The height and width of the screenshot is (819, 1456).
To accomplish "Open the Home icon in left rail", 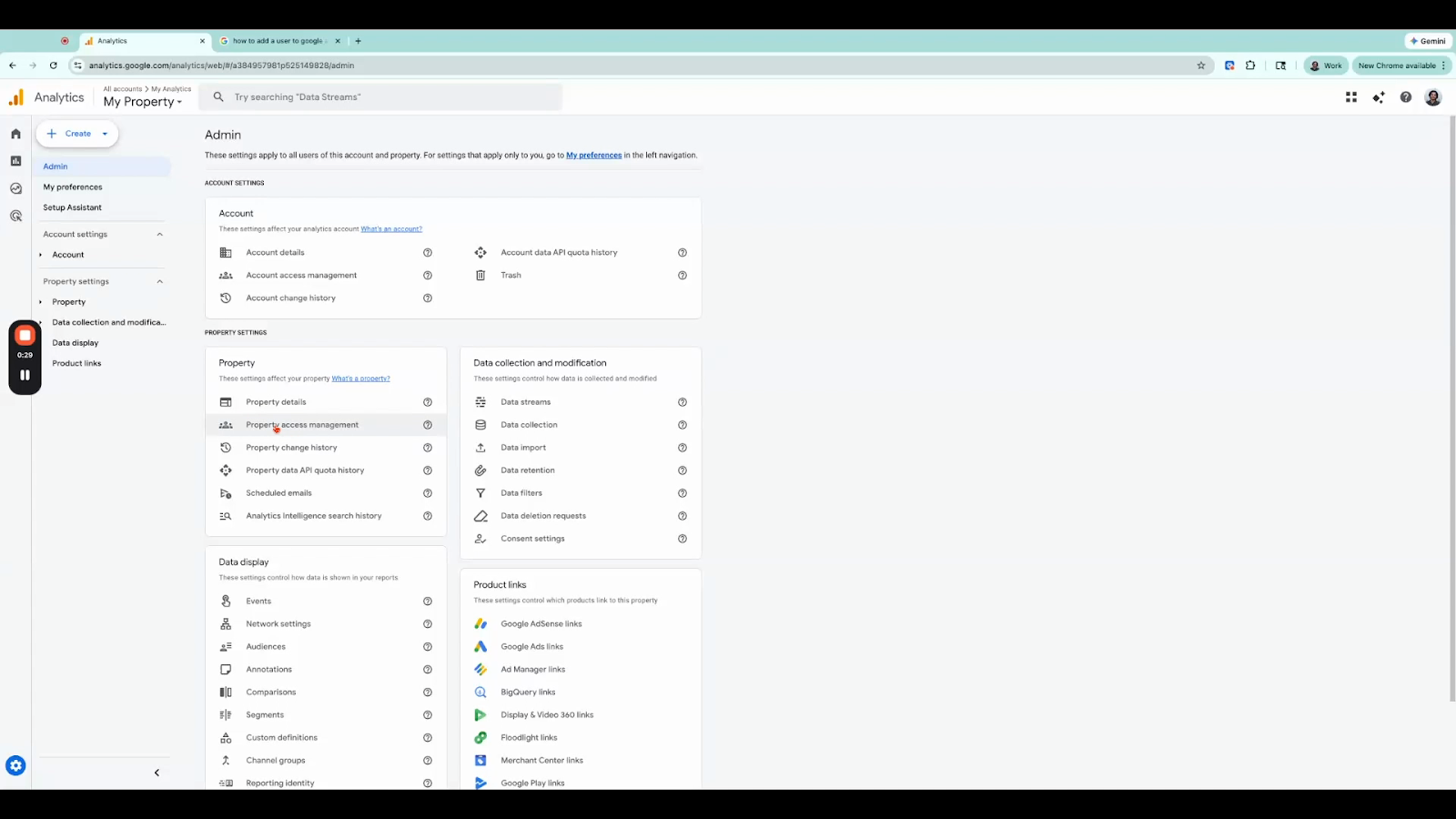I will click(15, 134).
